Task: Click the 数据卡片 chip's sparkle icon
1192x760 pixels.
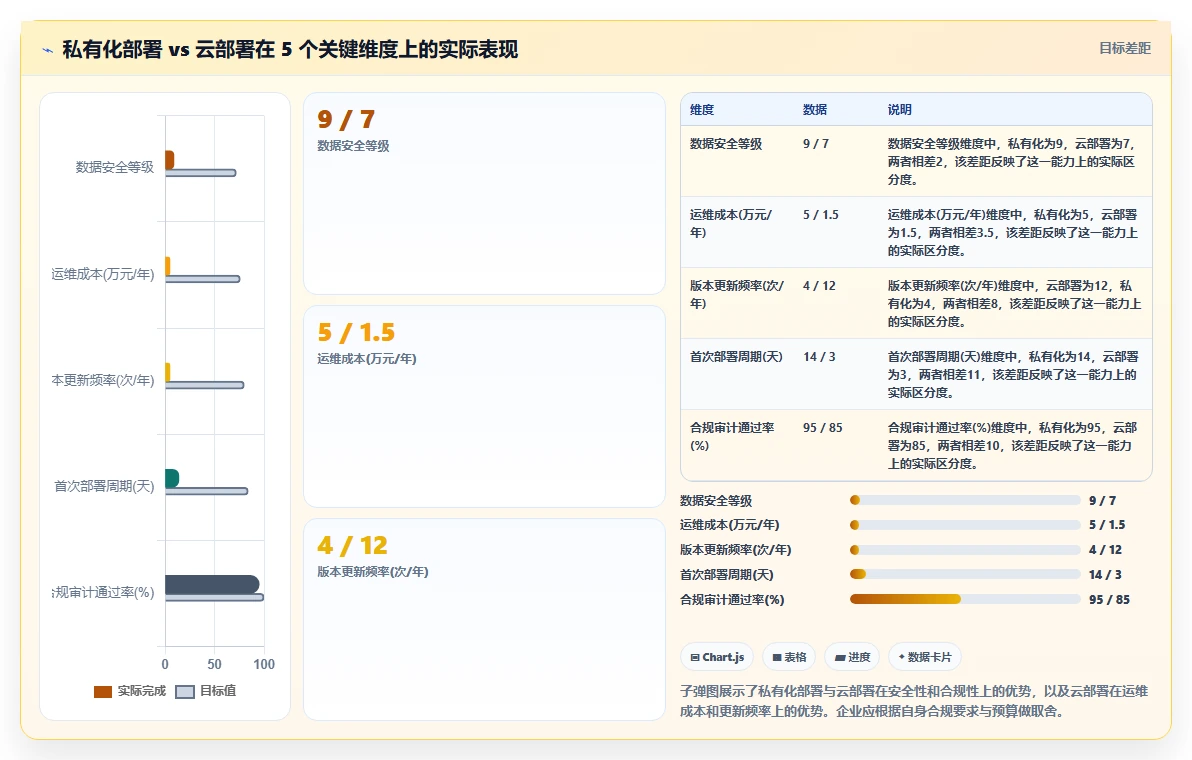Action: click(x=902, y=657)
